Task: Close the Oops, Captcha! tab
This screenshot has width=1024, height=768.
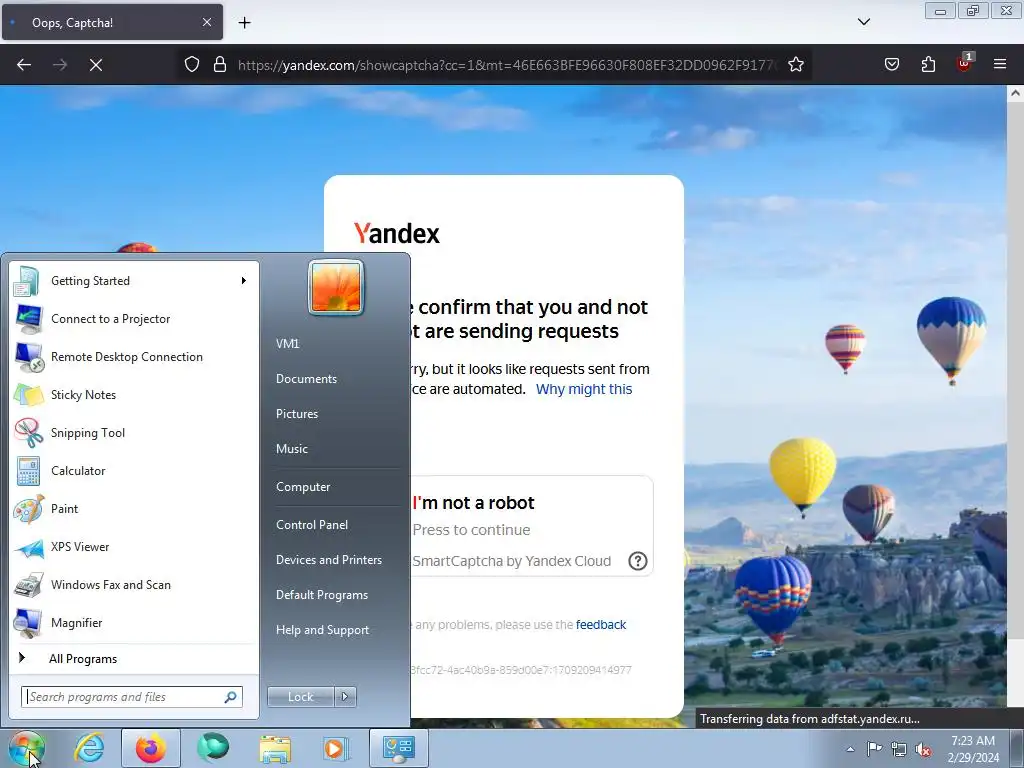Action: point(207,22)
